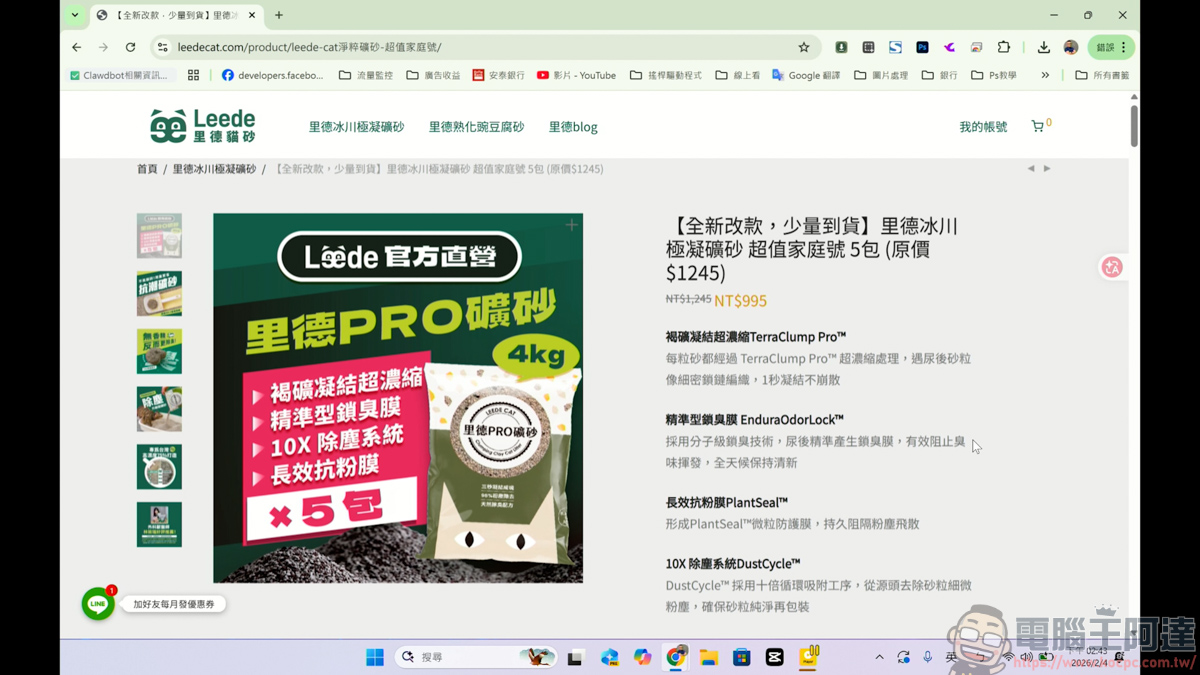Open the Chrome three-dot menu

click(1122, 47)
